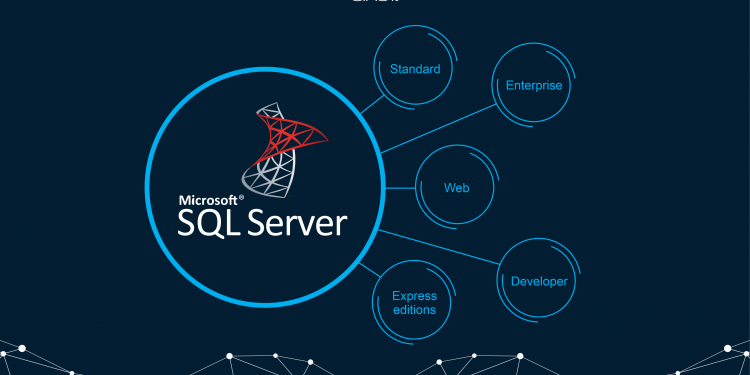Click the Express editions circle
Screen dimensions: 750x375
414,303
